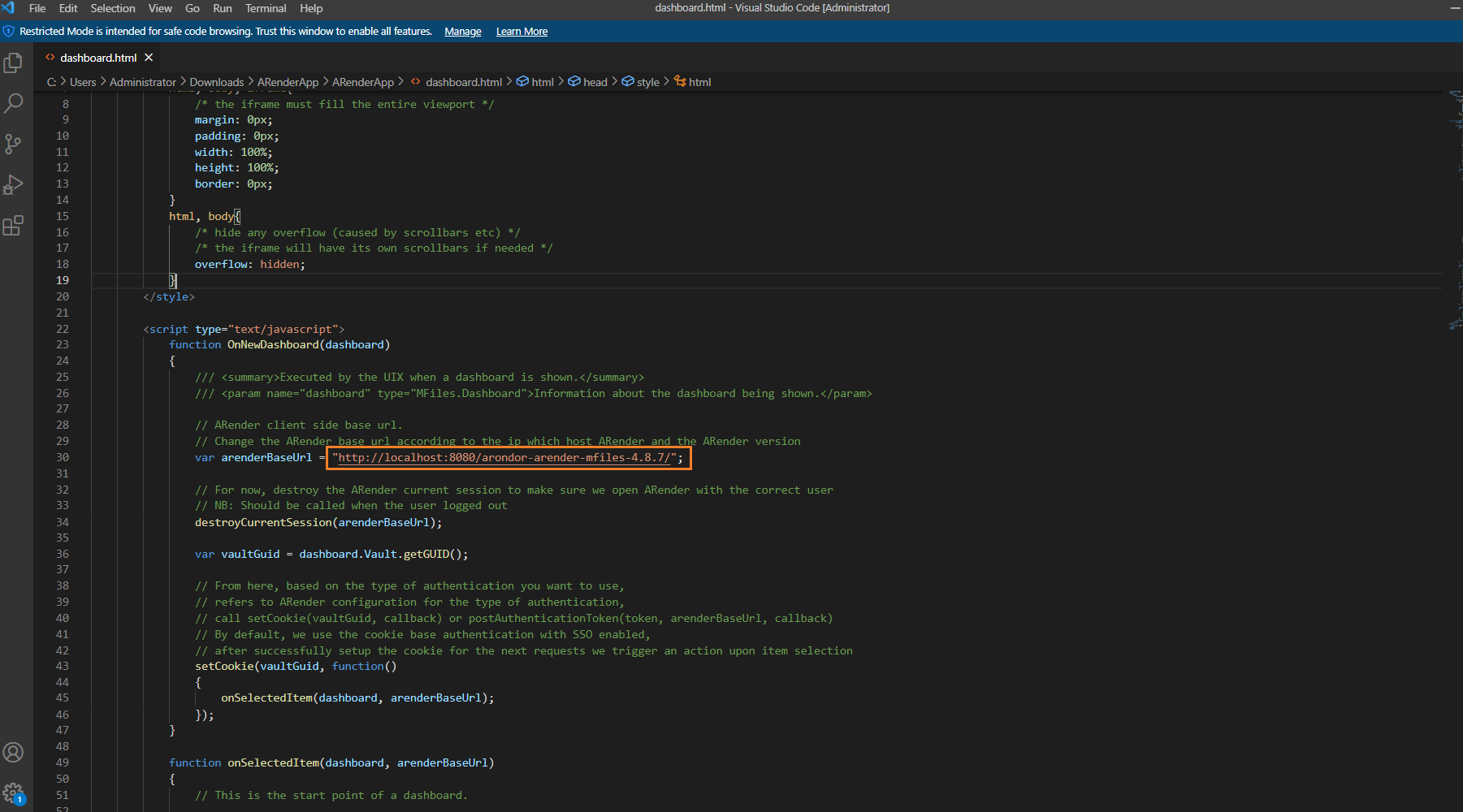The height and width of the screenshot is (812, 1463).
Task: Expand the head breadcrumb segment
Action: click(595, 82)
